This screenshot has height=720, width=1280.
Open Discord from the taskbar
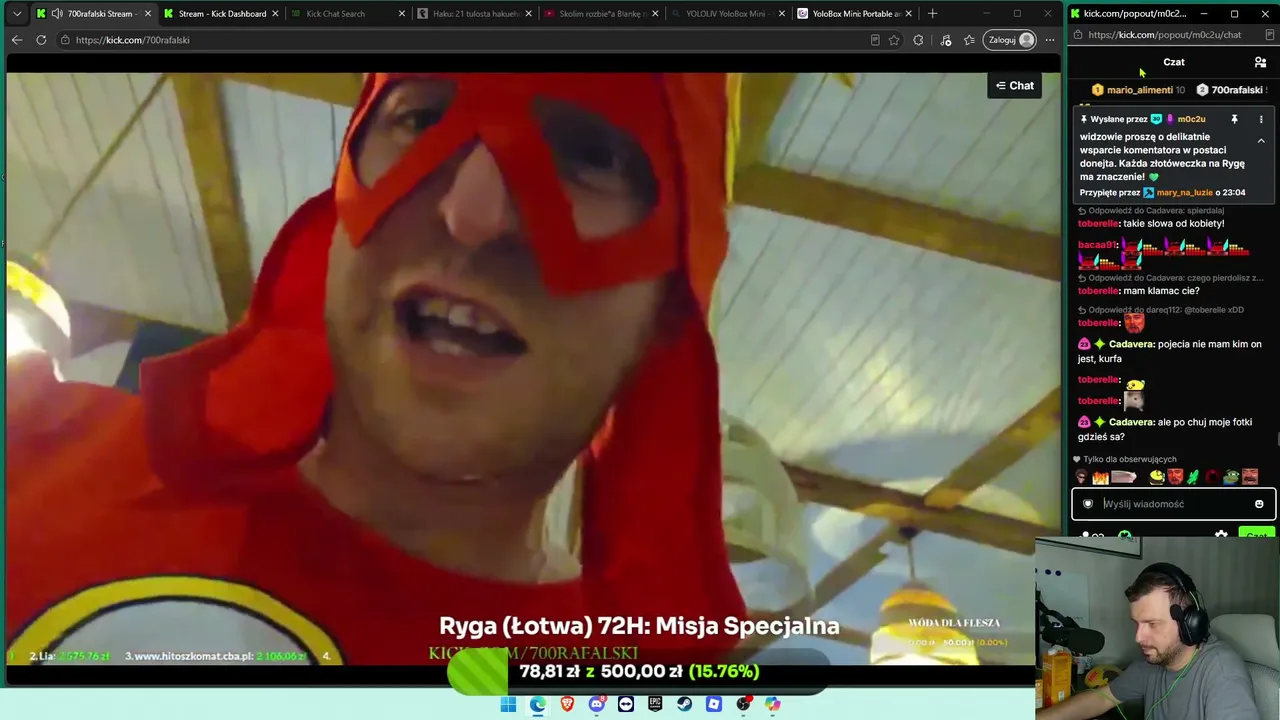tap(597, 704)
